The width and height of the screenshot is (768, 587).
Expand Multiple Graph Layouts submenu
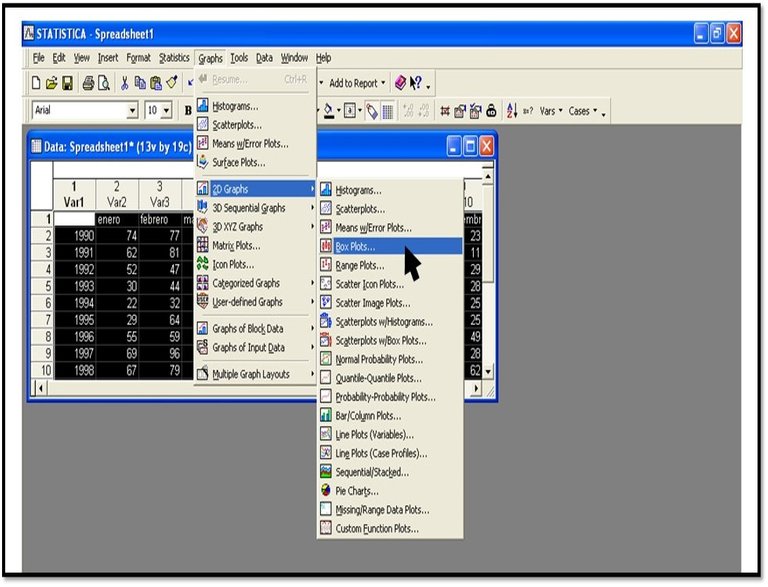255,374
